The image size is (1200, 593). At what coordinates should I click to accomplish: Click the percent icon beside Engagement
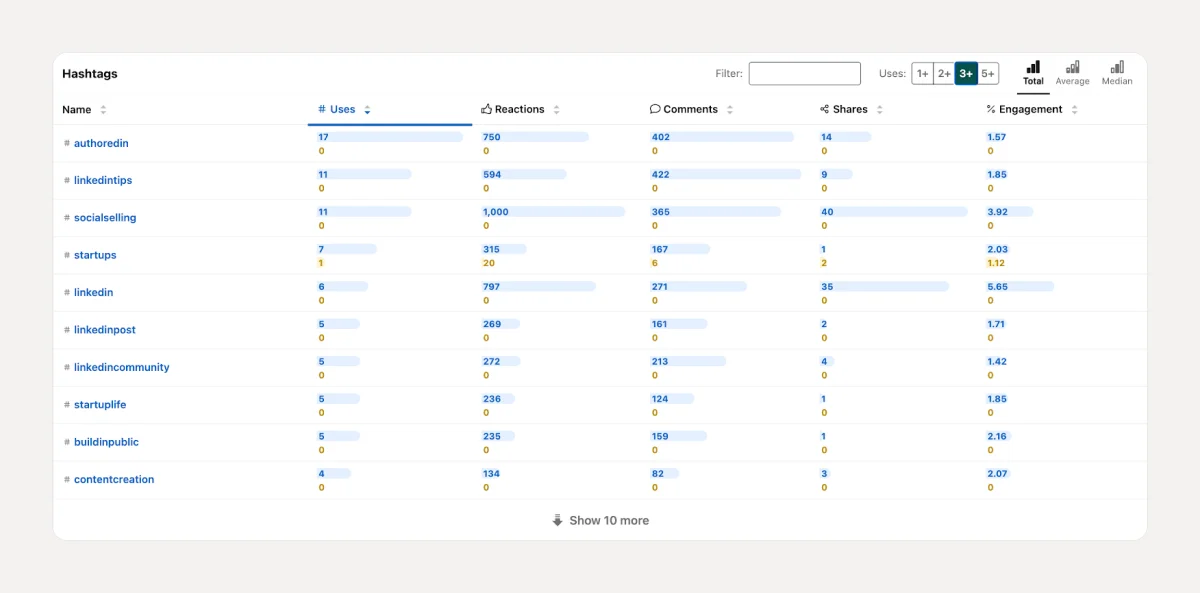coord(989,109)
